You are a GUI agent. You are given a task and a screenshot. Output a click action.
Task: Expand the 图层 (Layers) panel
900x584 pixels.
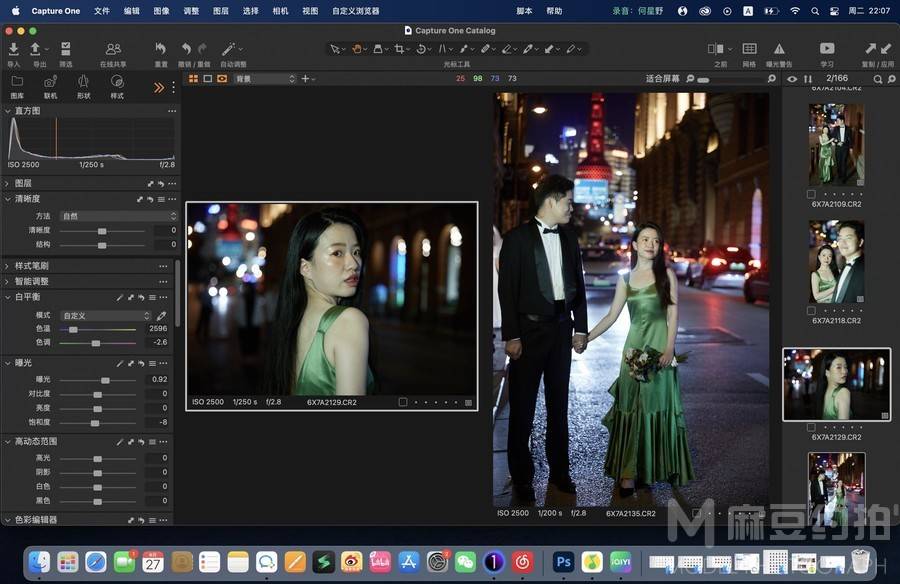click(7, 183)
